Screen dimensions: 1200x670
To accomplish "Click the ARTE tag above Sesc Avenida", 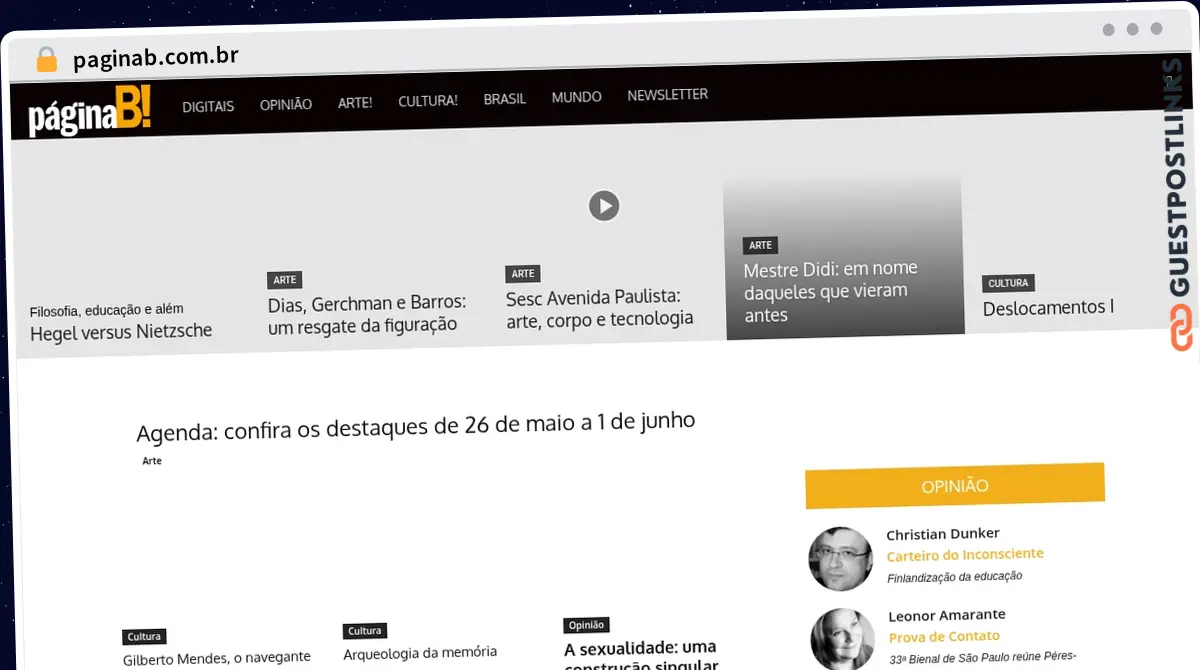I will point(523,273).
